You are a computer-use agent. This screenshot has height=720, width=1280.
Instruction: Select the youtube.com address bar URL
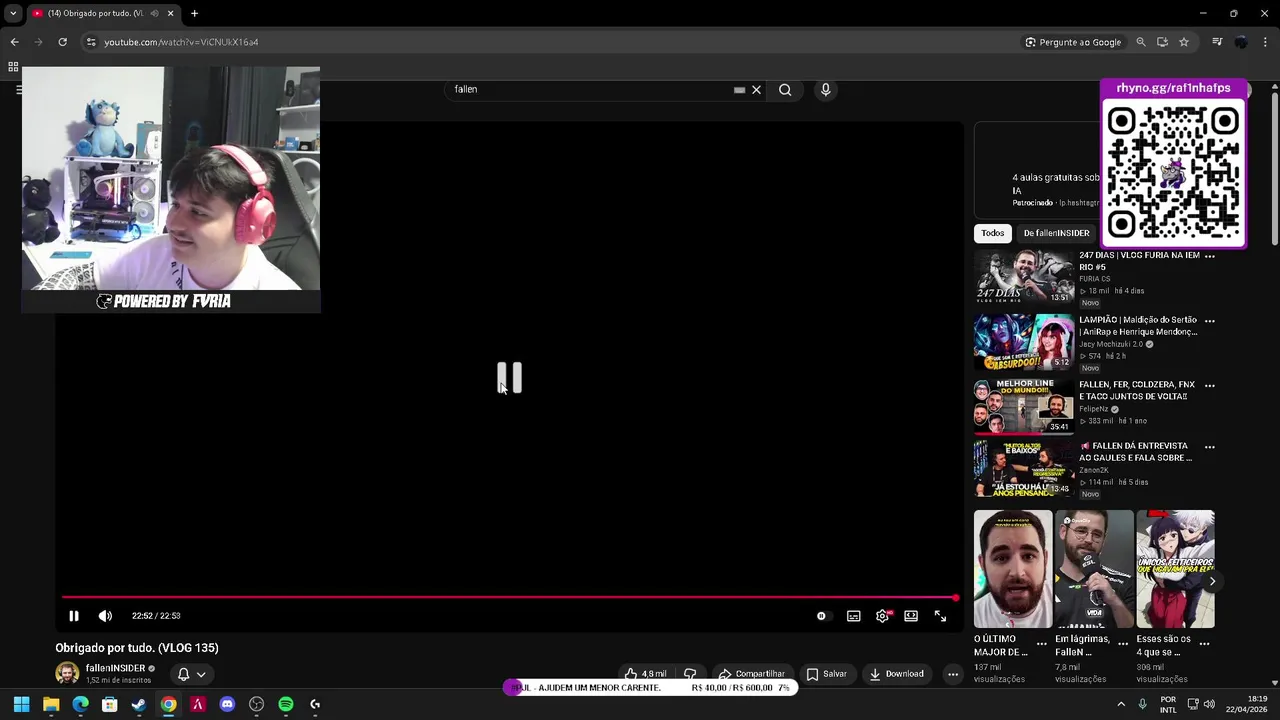coord(181,42)
